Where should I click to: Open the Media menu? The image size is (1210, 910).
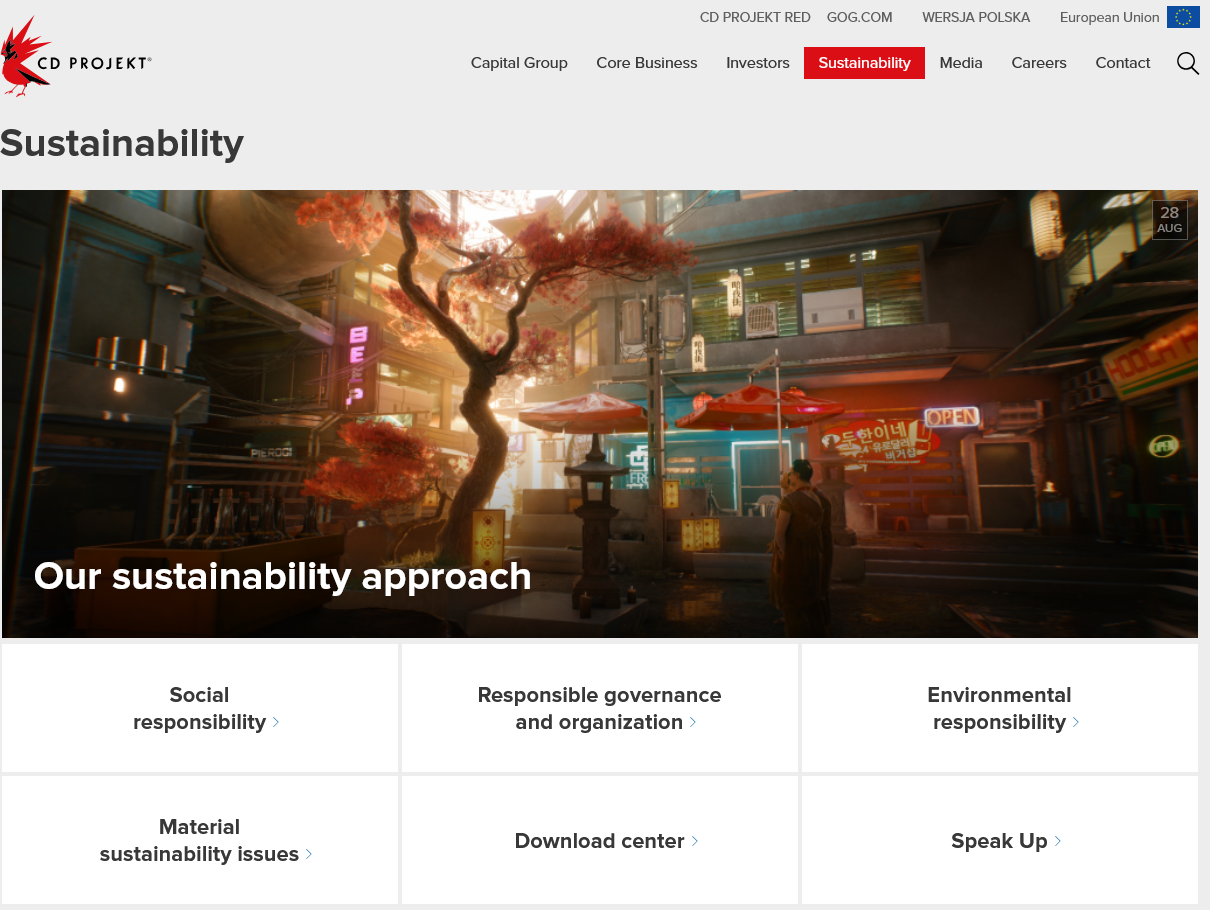tap(961, 63)
